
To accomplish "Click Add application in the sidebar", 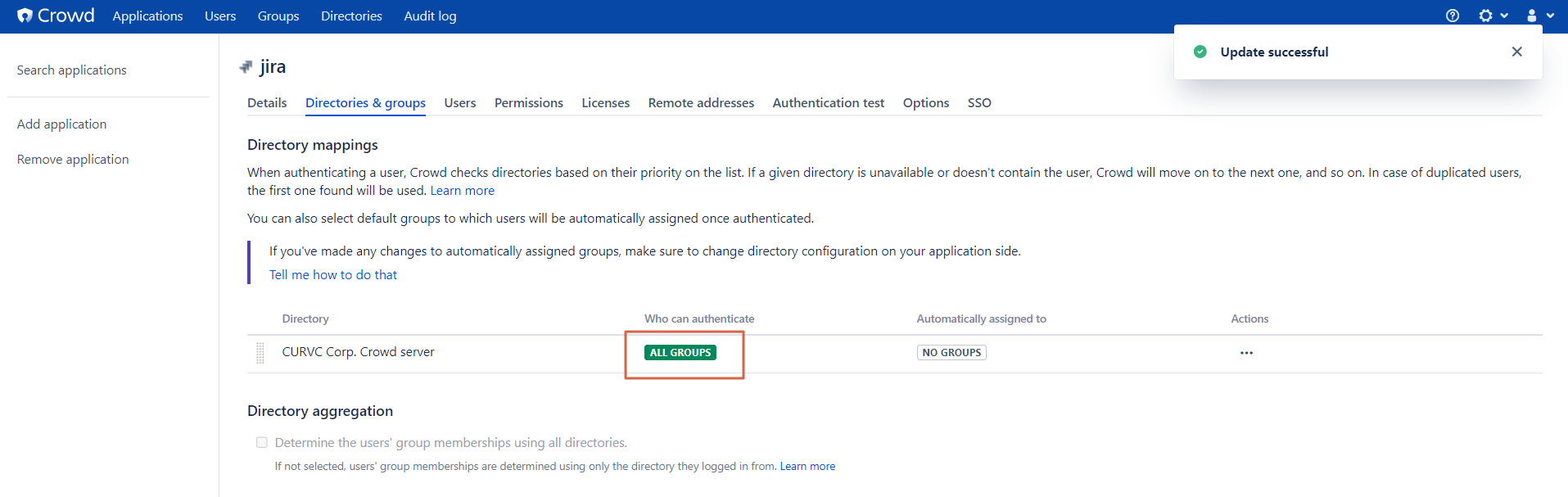I will pyautogui.click(x=62, y=124).
